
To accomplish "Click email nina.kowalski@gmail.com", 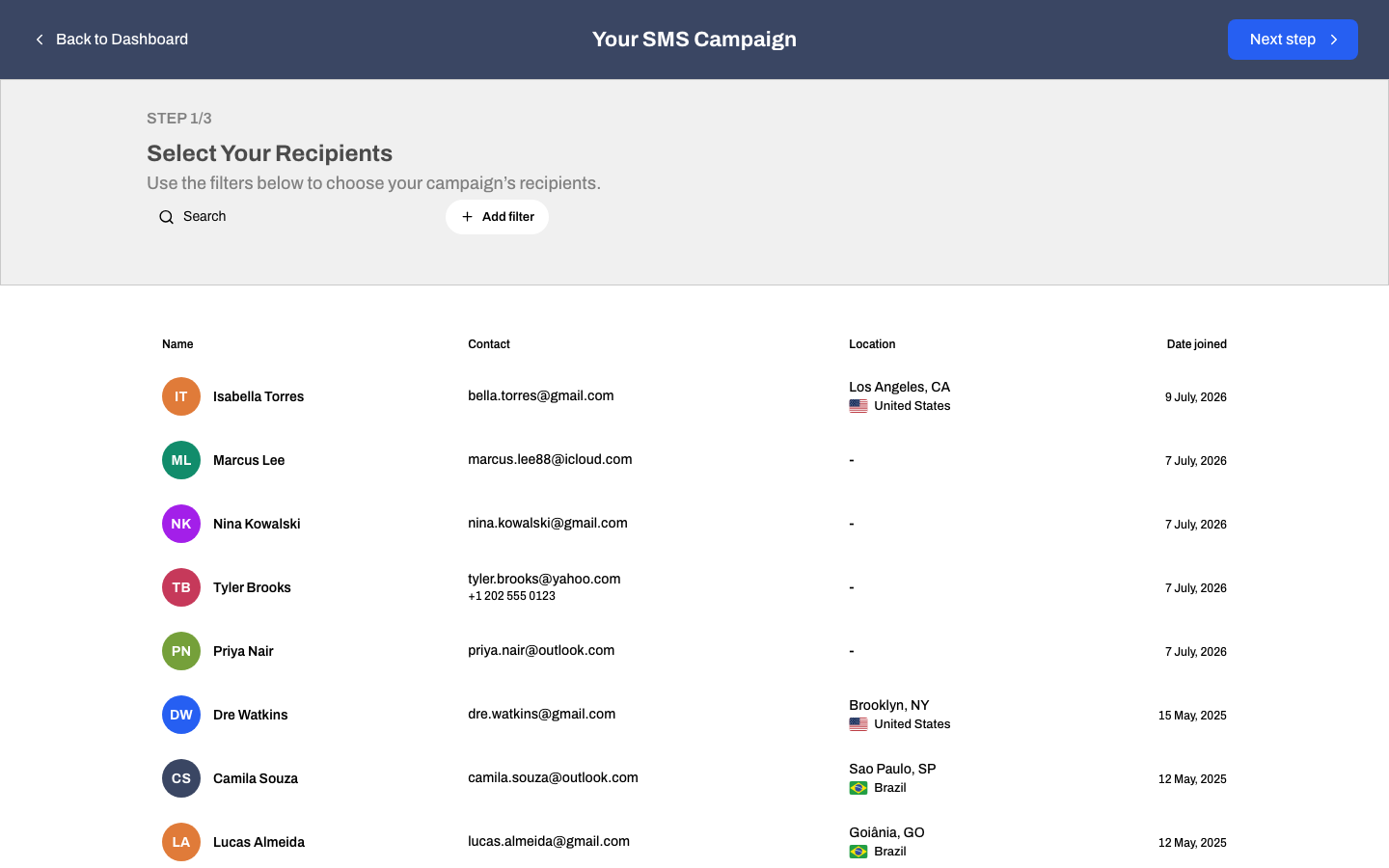I will pos(548,523).
